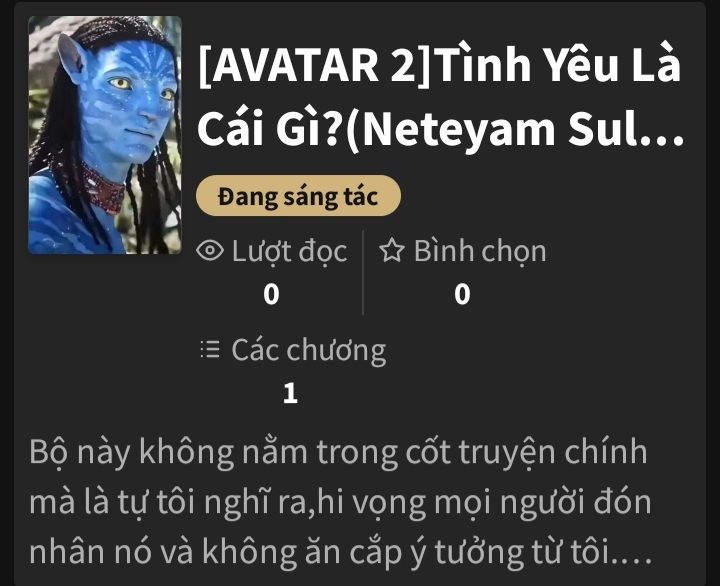Click the list icon beside Các chương
The image size is (720, 586).
click(x=210, y=349)
